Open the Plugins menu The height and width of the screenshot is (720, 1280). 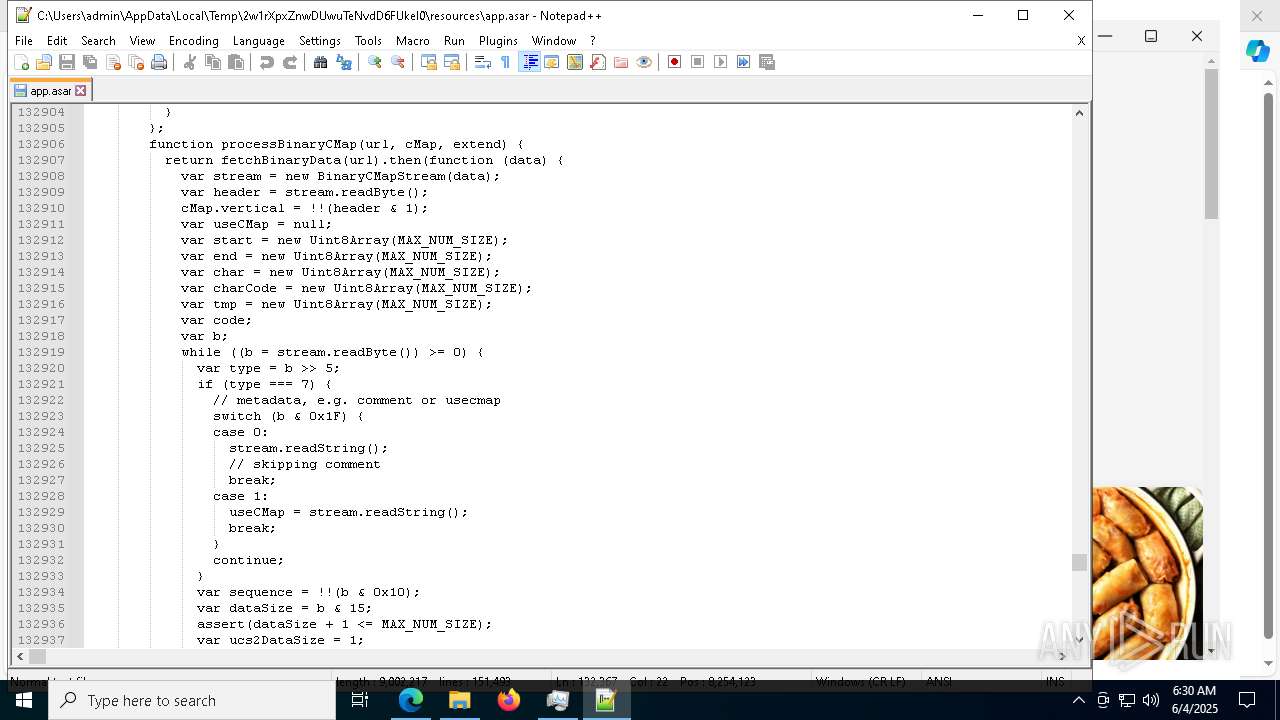498,41
